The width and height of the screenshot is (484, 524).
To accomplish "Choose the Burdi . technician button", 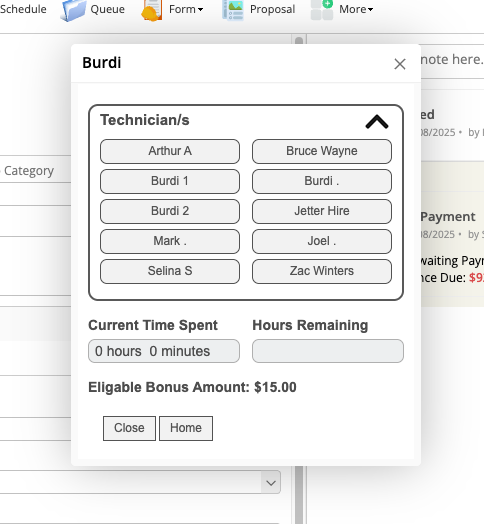I will (x=322, y=181).
